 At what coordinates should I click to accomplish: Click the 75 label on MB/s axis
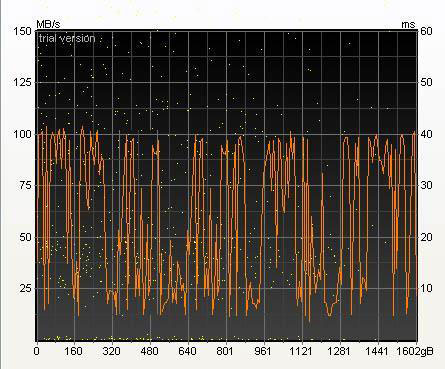coord(25,186)
